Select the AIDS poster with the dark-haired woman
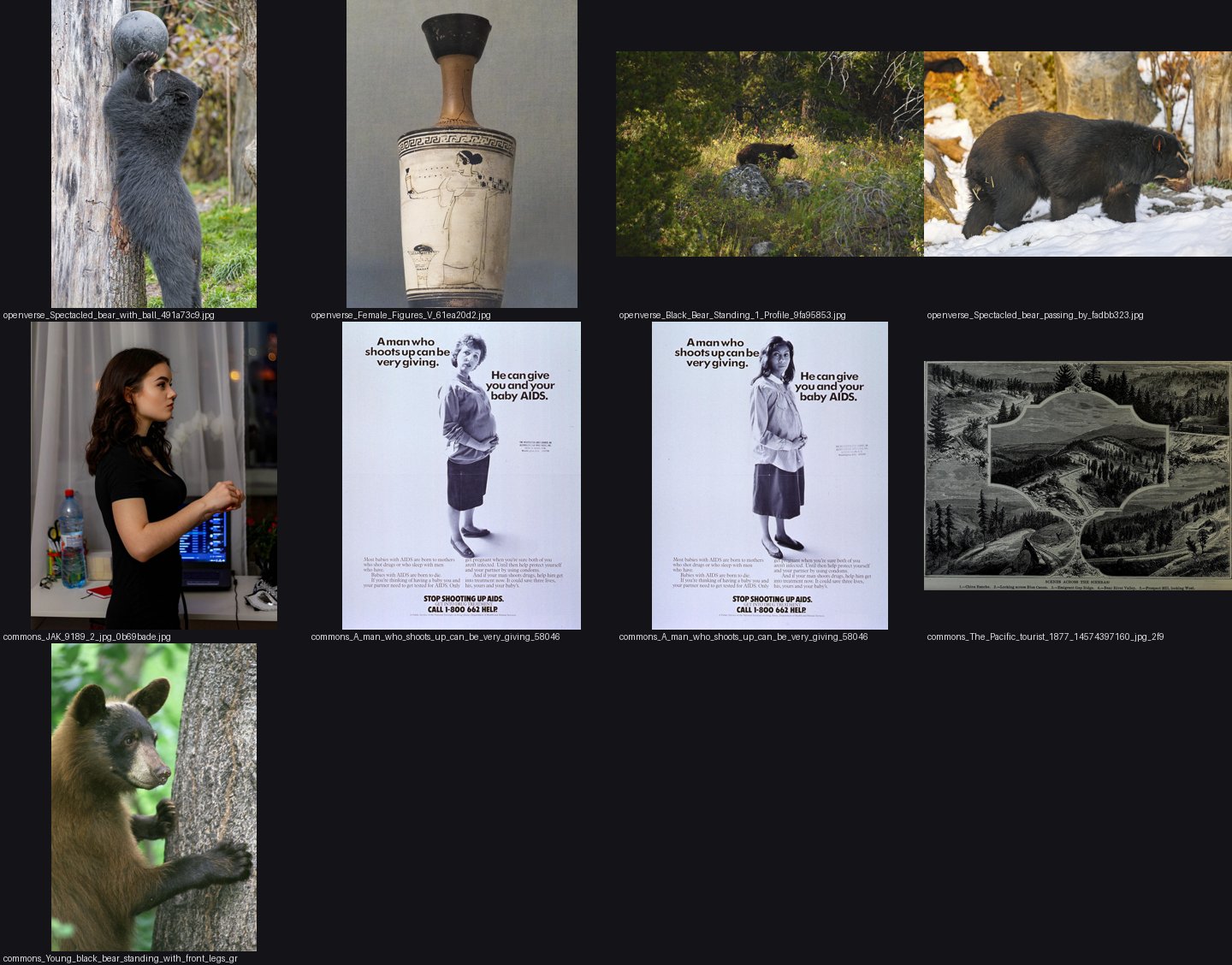Viewport: 1232px width, 965px height. [x=770, y=476]
